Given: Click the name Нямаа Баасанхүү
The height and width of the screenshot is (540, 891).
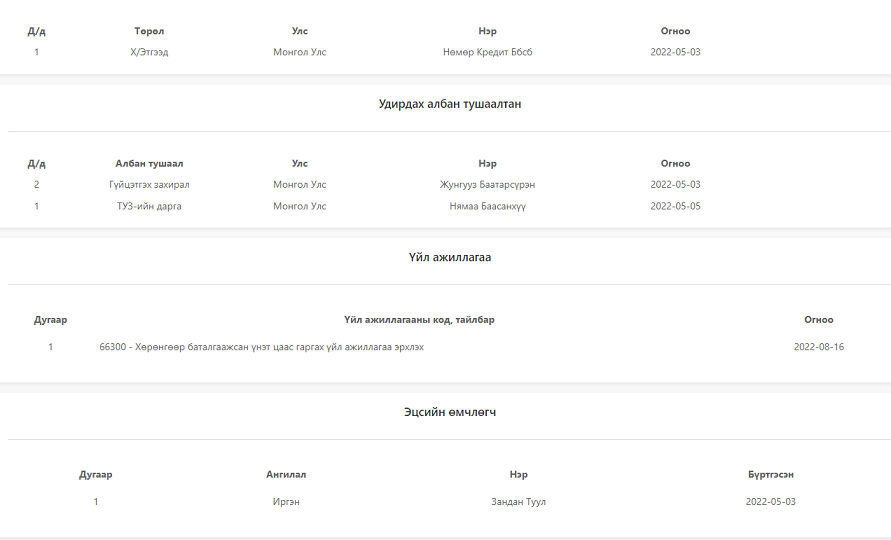Looking at the screenshot, I should pos(487,206).
